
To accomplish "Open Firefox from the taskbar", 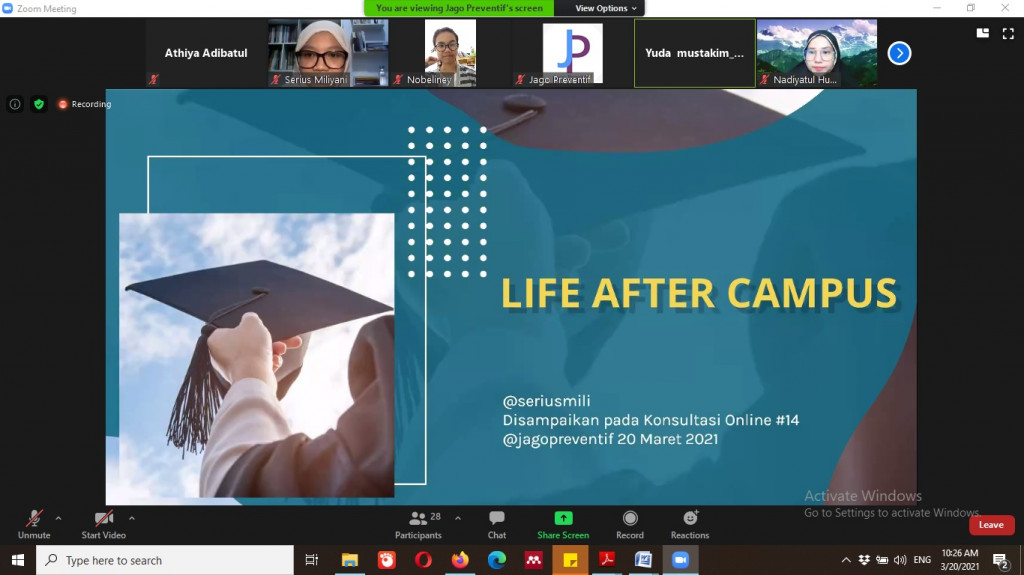I will 460,560.
